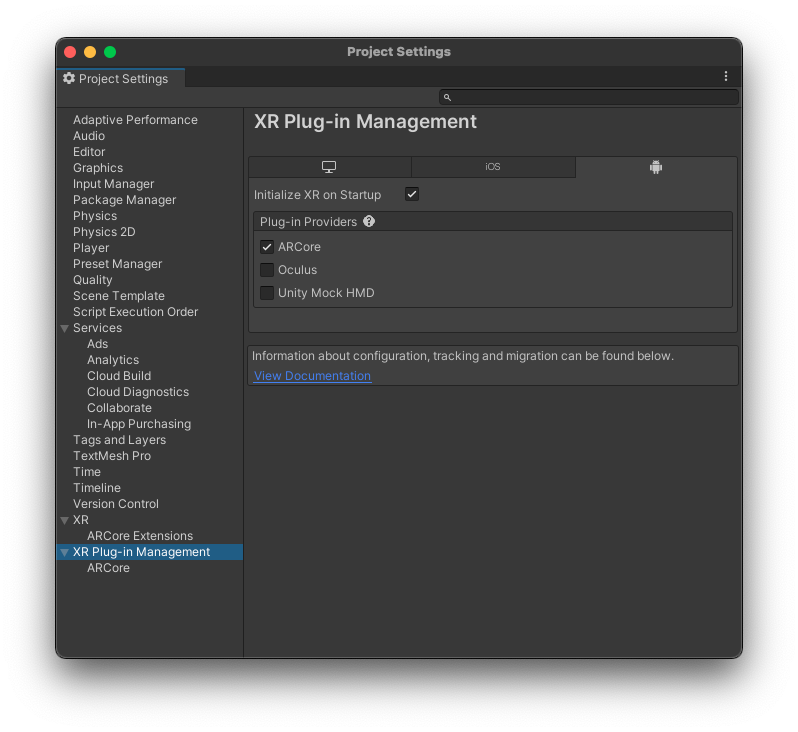
Task: Uncheck the ARCore plug-in provider
Action: tap(267, 247)
